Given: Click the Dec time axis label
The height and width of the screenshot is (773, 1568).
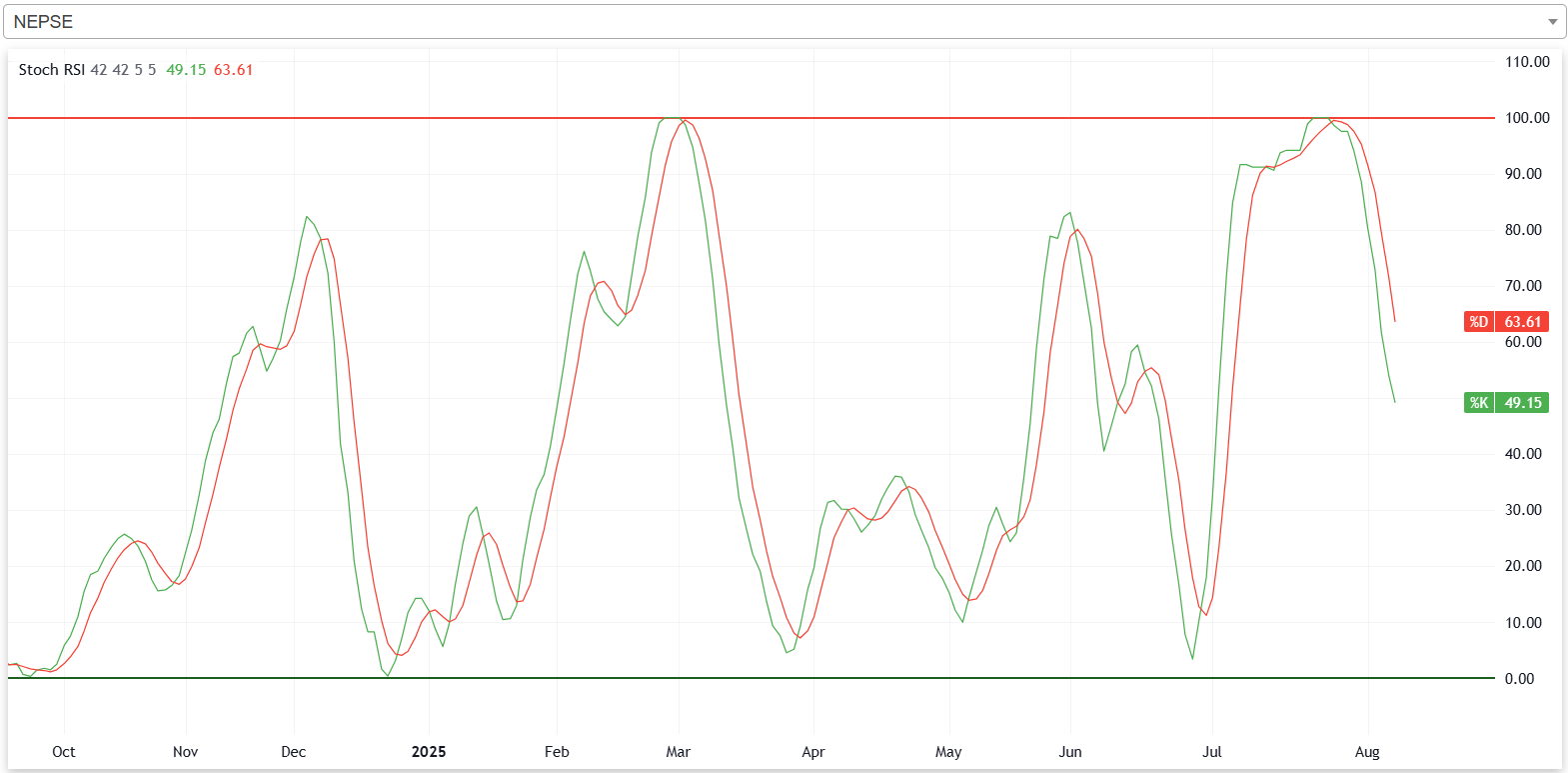Looking at the screenshot, I should click(294, 752).
